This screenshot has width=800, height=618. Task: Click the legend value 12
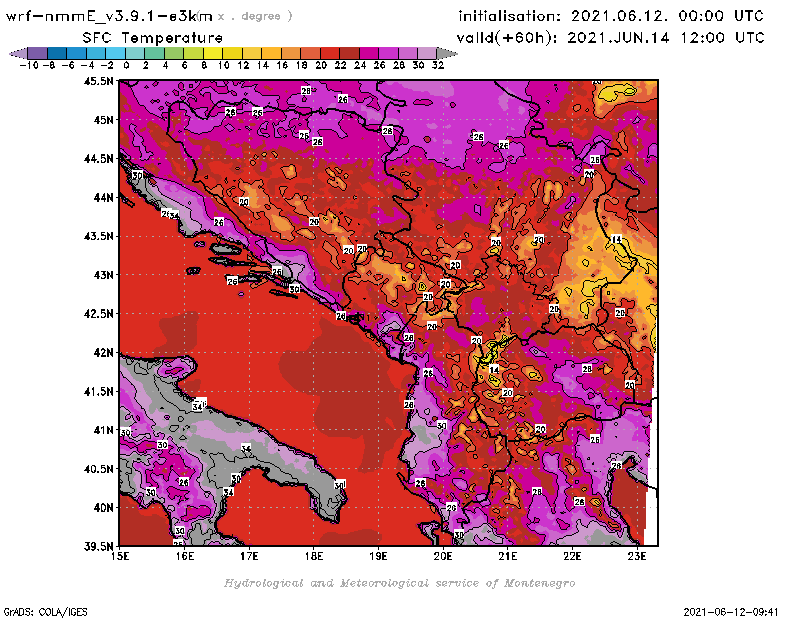[x=243, y=65]
